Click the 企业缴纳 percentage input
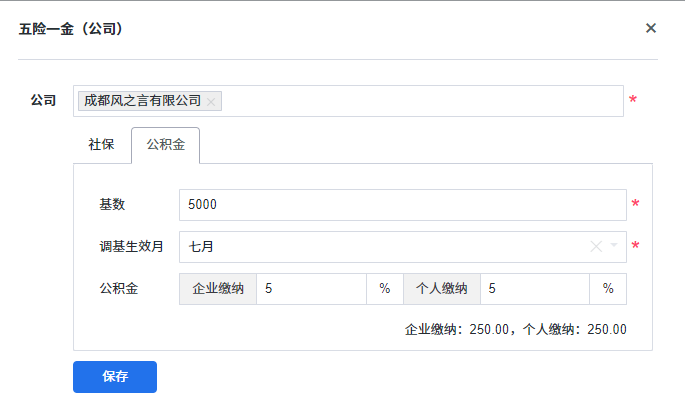Screen dimensions: 685x419 311,288
